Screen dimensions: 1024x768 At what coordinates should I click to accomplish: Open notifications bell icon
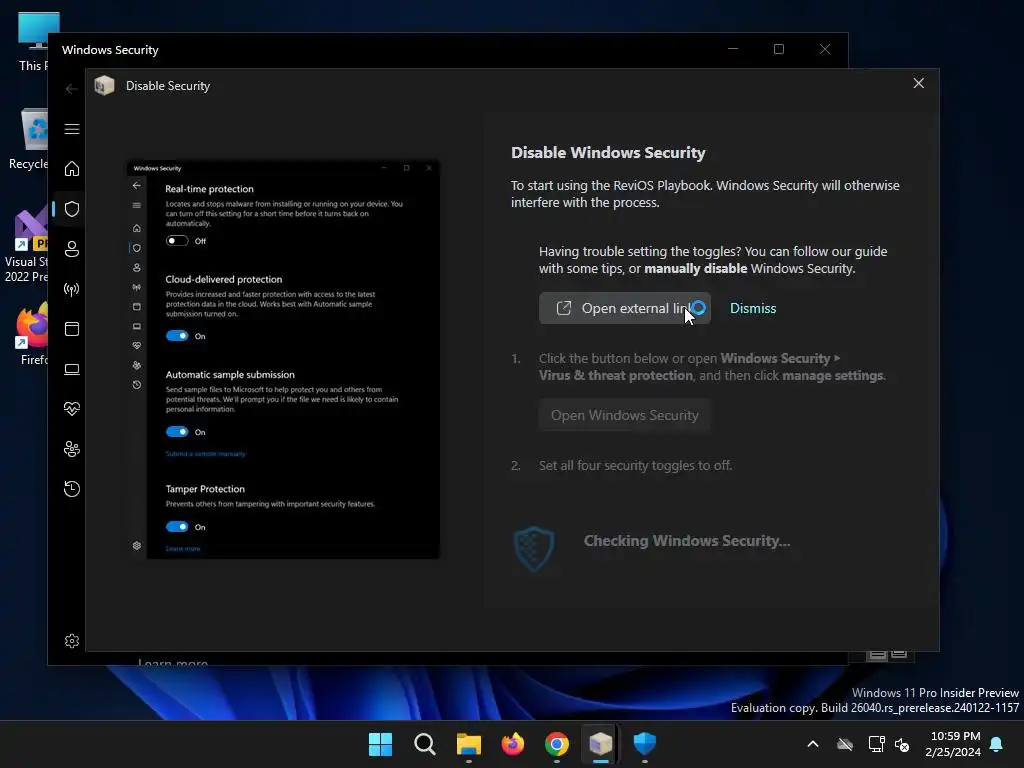point(997,744)
